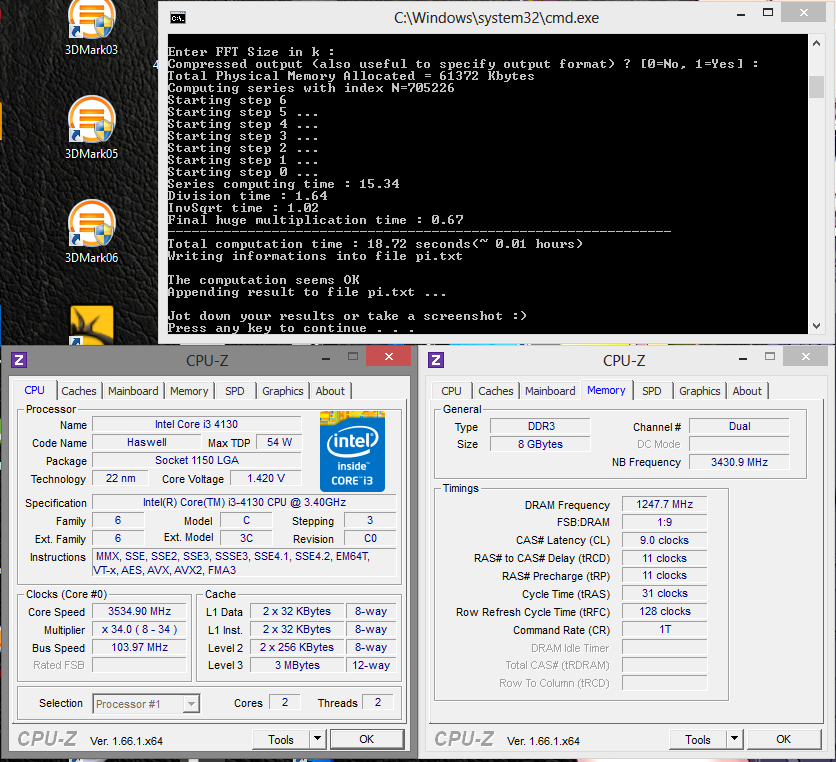Click the Core Speed value 3534.90 MHz
The width and height of the screenshot is (836, 762).
140,611
